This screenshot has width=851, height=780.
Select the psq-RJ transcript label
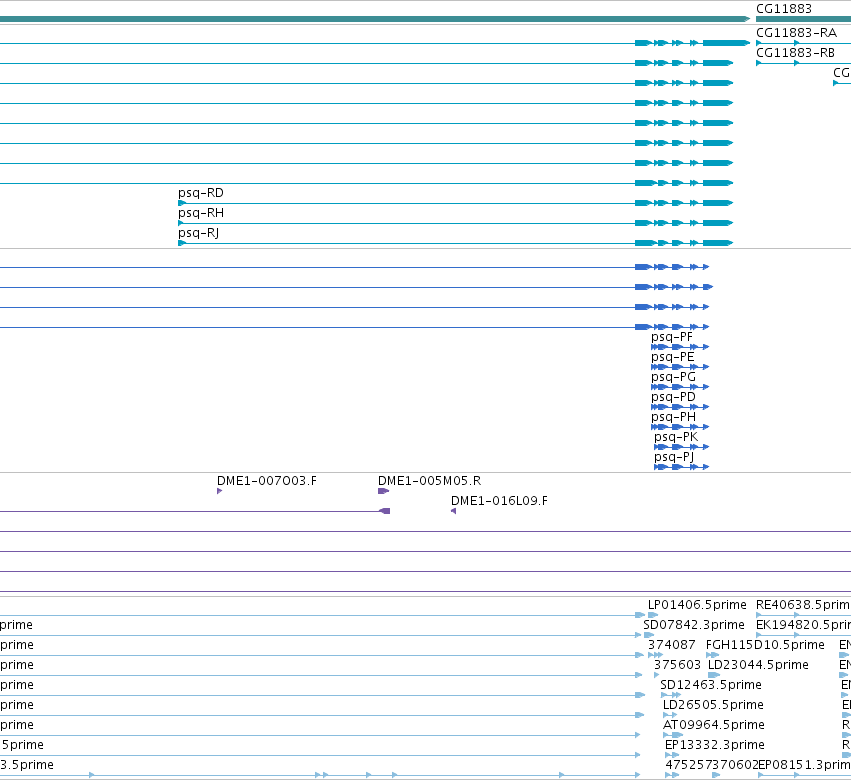point(199,233)
